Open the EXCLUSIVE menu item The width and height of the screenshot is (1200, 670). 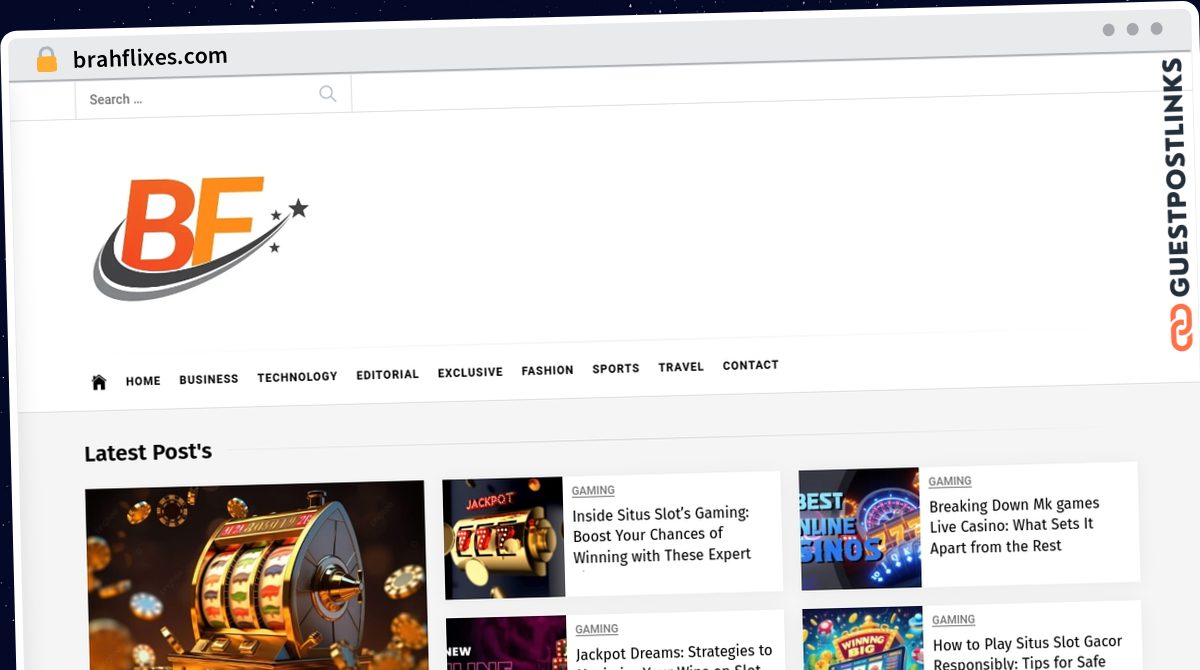coord(470,372)
